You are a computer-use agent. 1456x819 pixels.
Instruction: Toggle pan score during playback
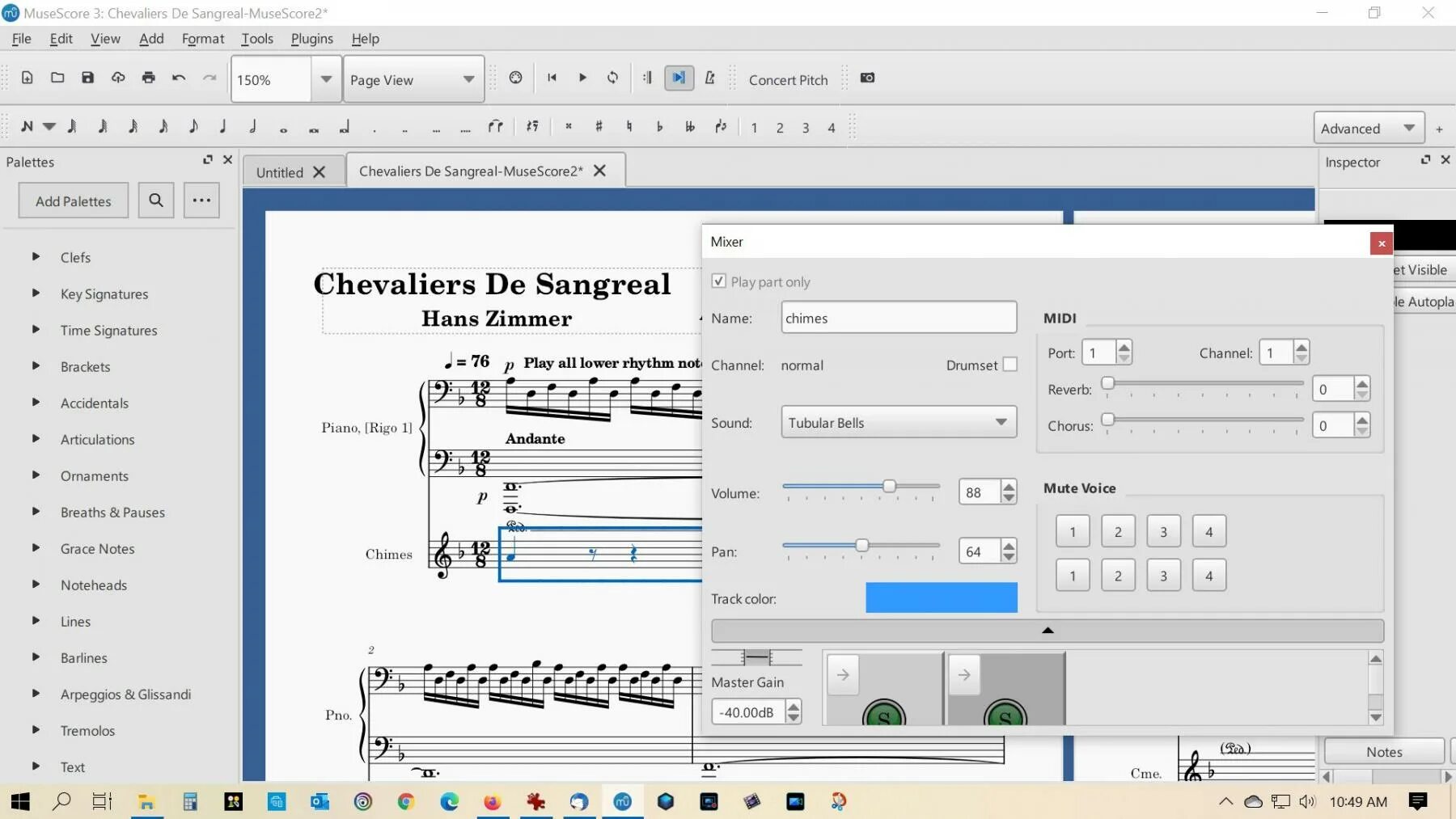click(x=679, y=78)
